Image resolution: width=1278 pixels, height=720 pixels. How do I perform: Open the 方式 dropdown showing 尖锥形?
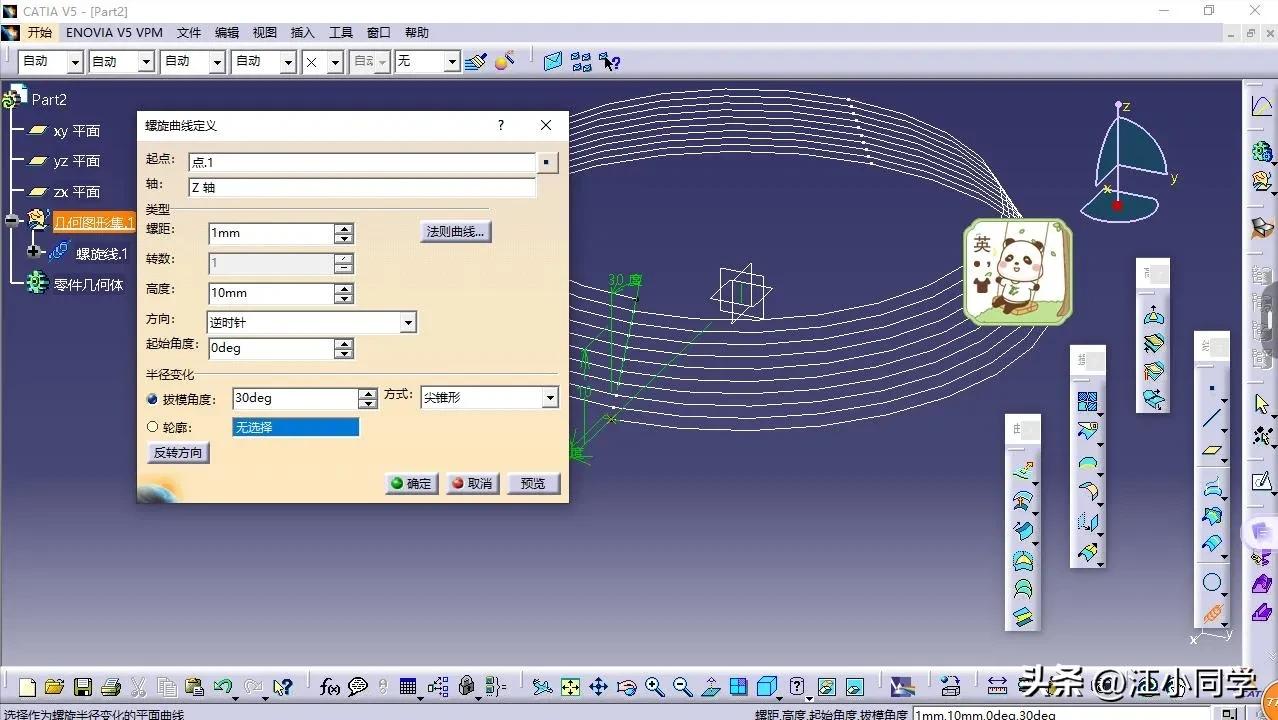click(549, 398)
